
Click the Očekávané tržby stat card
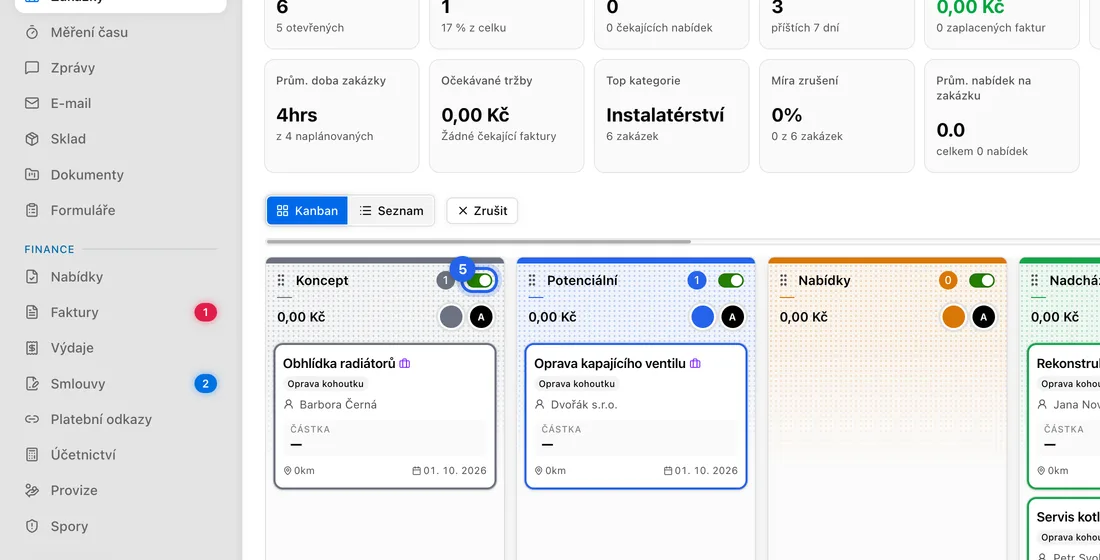[x=507, y=116]
